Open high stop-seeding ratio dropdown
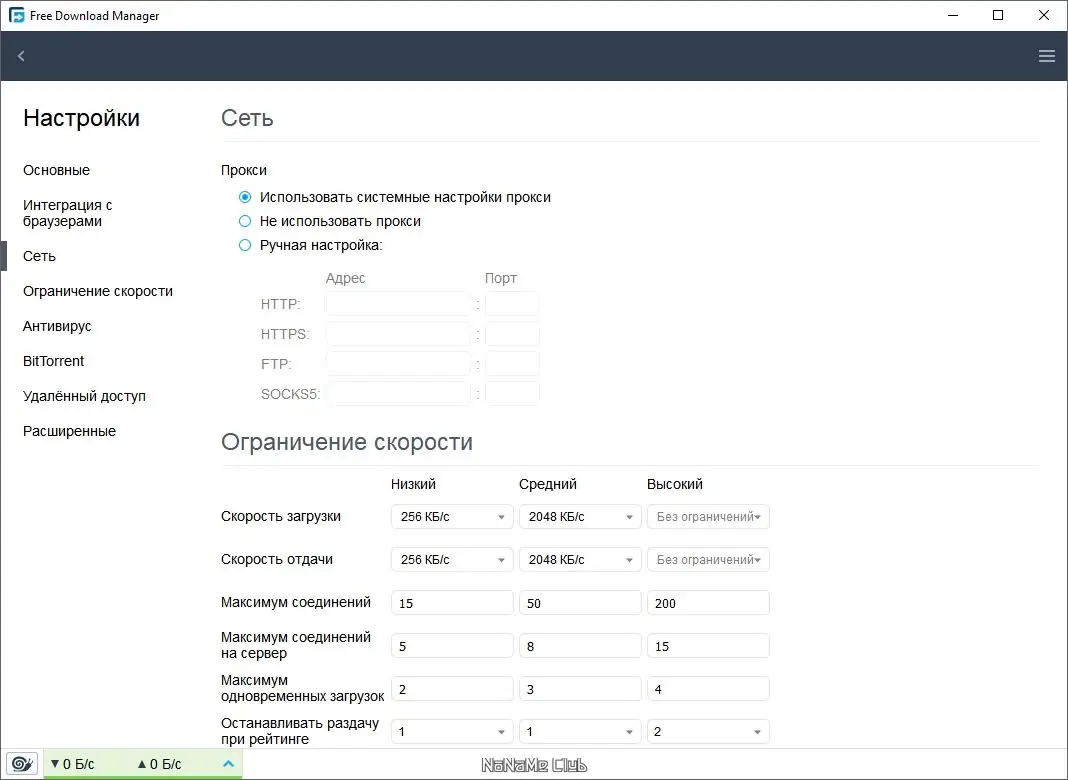The width and height of the screenshot is (1068, 780). (708, 732)
